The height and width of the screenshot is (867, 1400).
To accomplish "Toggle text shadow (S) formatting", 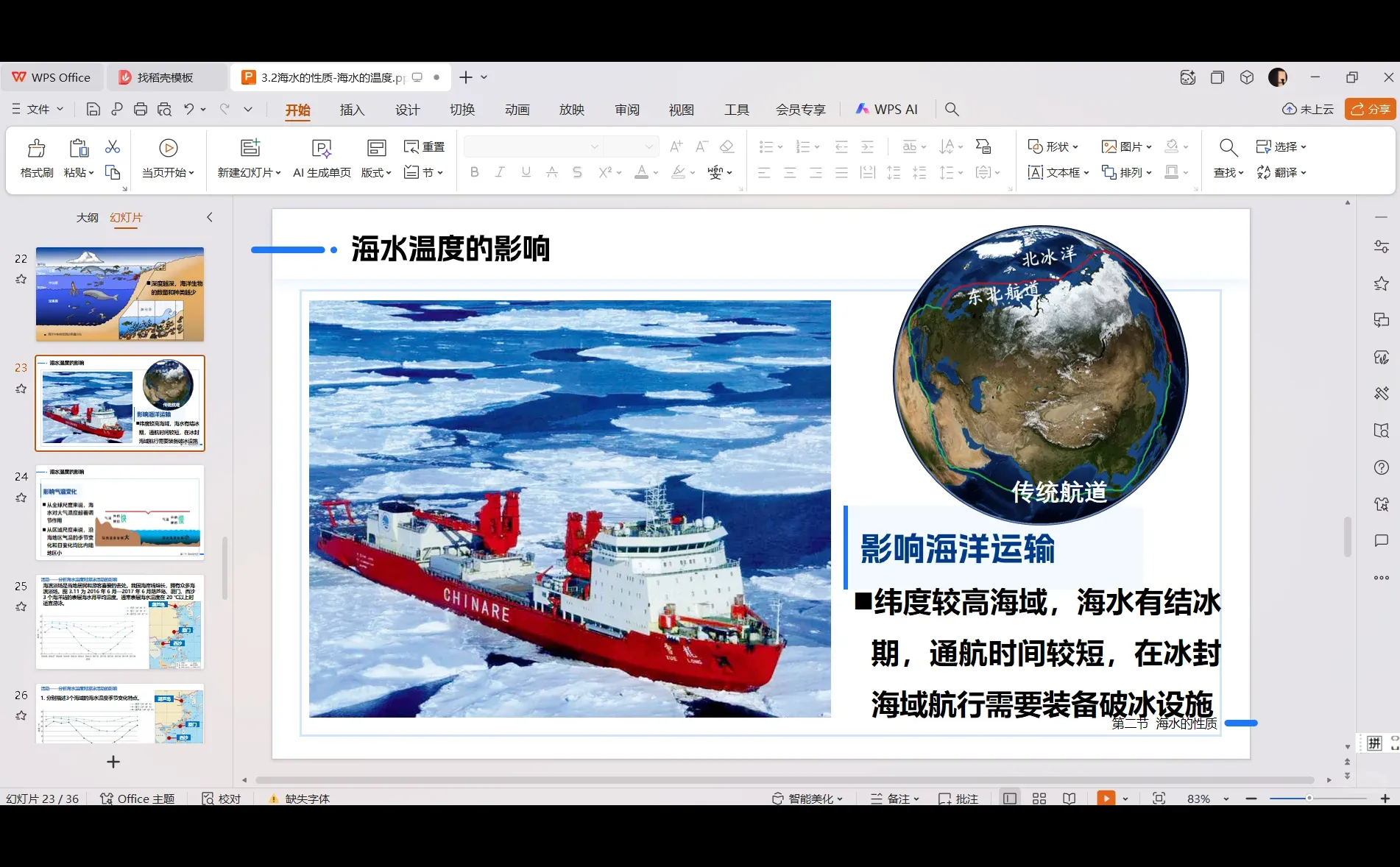I will 577,172.
